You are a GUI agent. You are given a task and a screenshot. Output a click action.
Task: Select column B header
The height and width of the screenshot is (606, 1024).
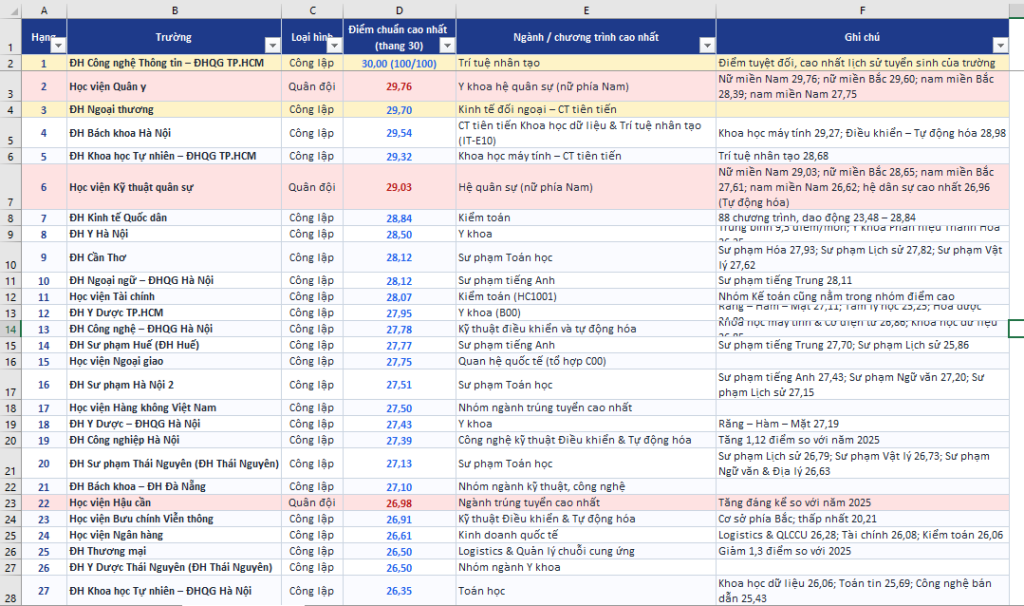(x=174, y=10)
